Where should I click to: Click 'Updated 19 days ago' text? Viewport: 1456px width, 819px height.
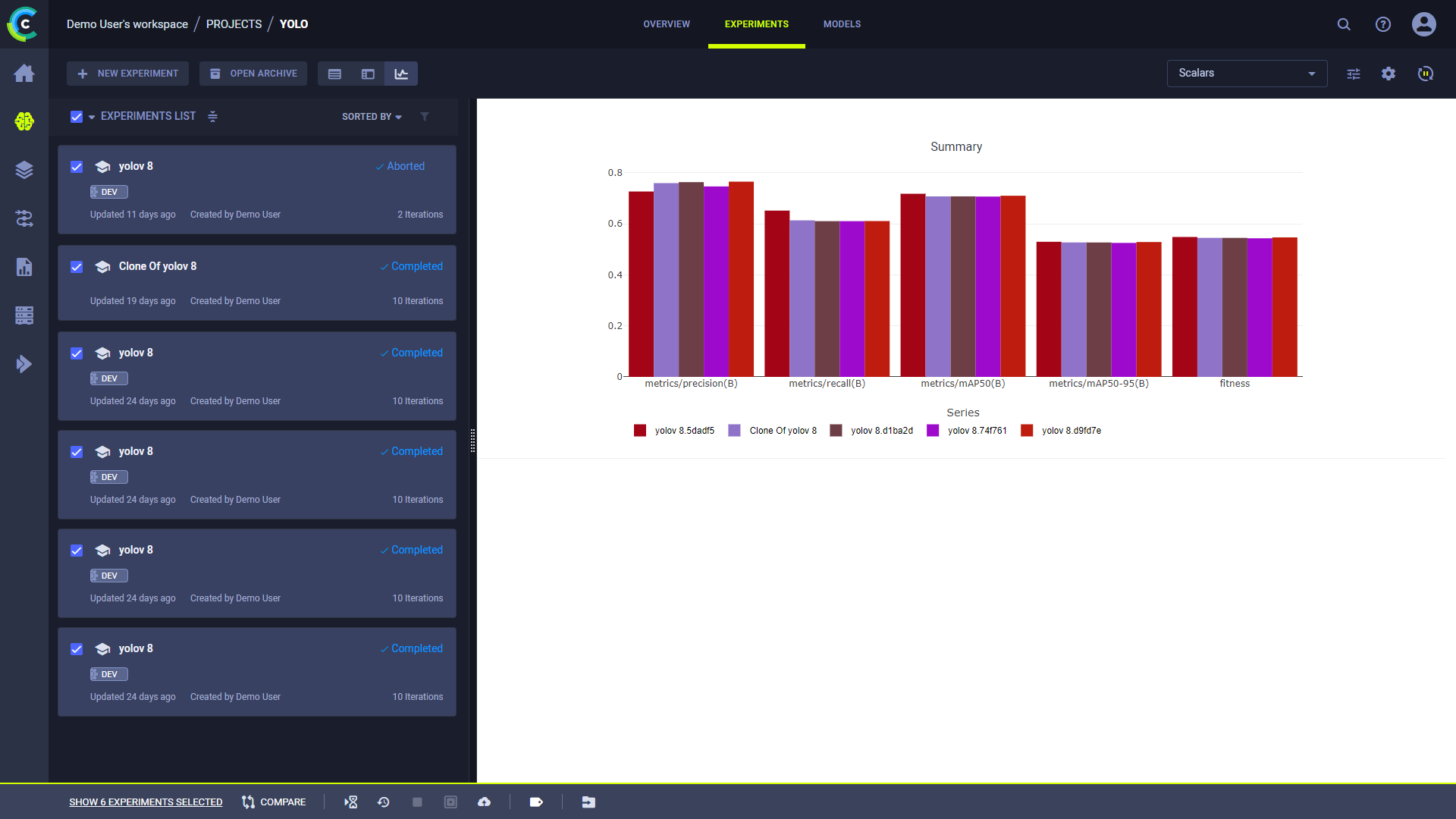pyautogui.click(x=133, y=301)
